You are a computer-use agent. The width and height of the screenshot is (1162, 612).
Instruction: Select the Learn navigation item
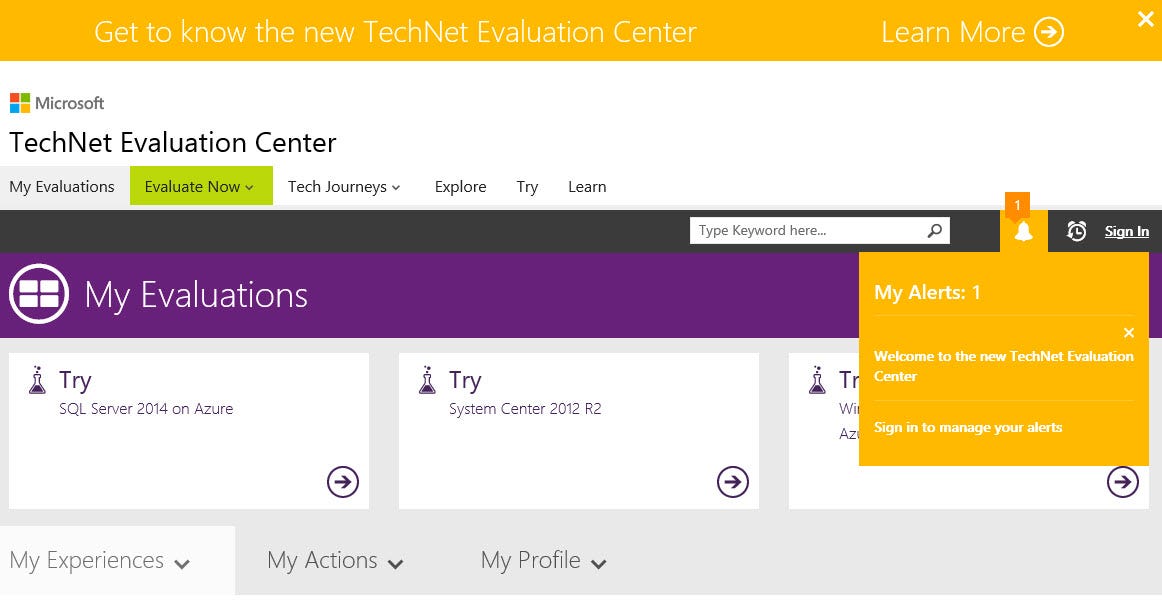[x=587, y=186]
